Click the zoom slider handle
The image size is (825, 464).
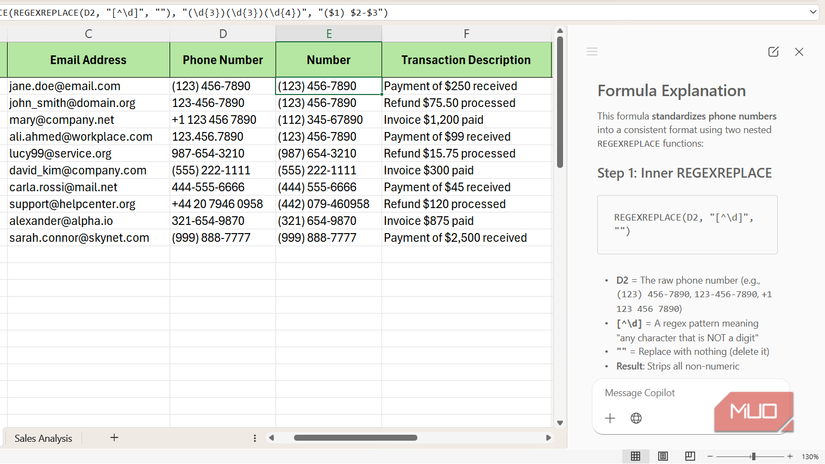coord(753,456)
